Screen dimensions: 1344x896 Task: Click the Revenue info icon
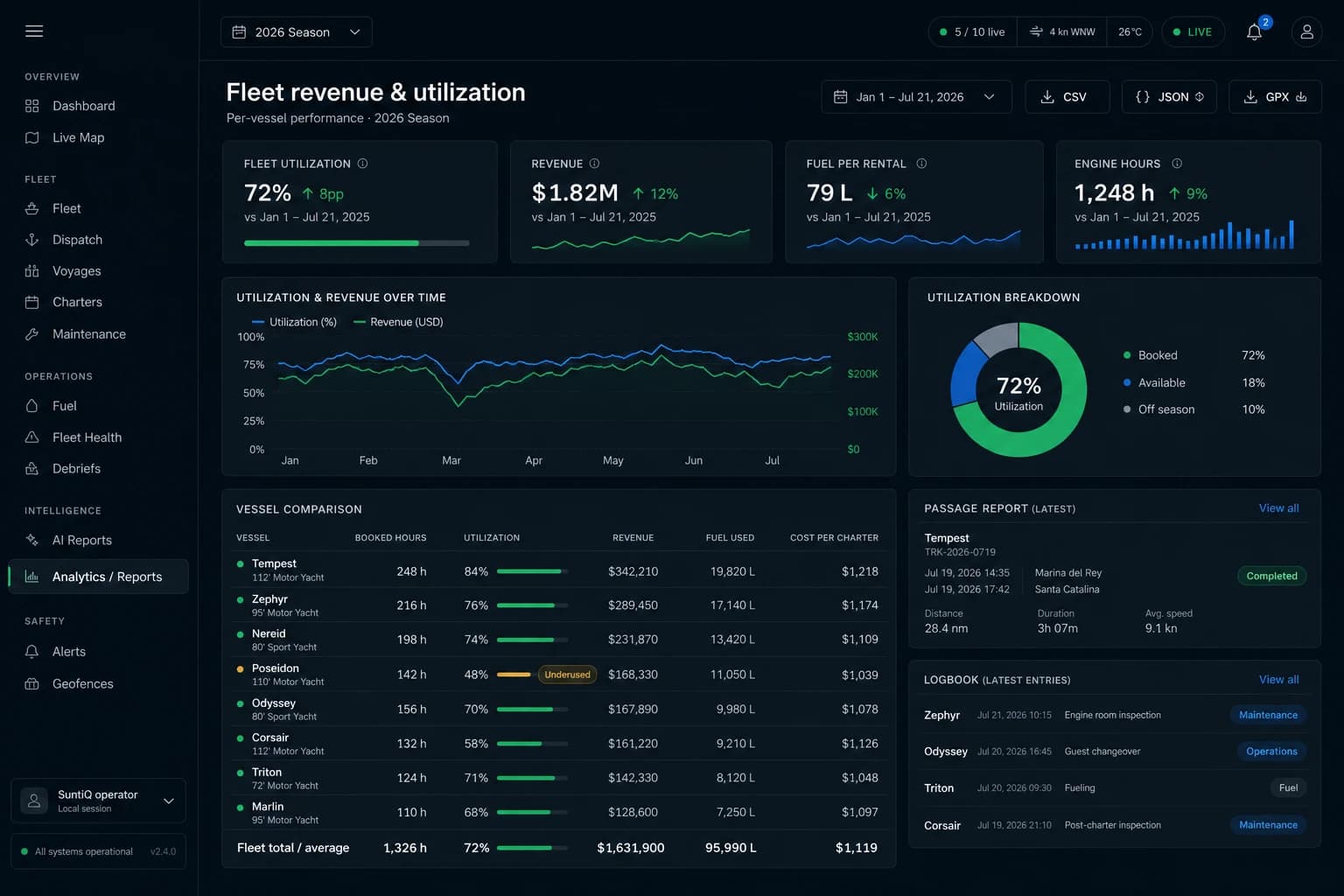(594, 164)
